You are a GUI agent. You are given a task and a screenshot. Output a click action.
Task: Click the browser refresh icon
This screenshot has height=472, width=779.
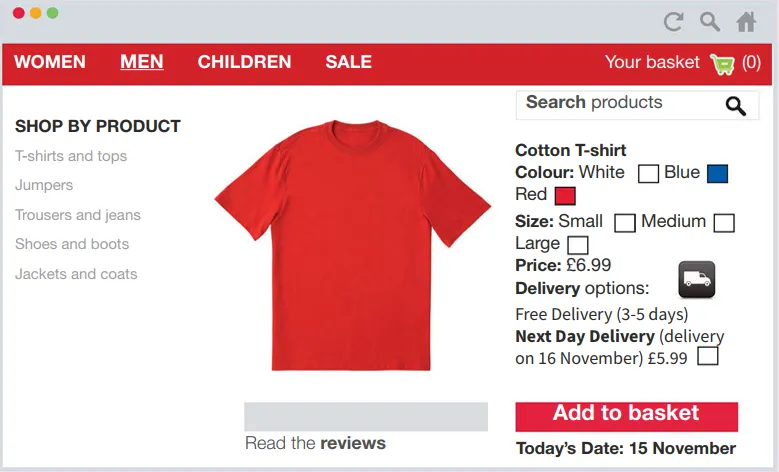tap(674, 21)
